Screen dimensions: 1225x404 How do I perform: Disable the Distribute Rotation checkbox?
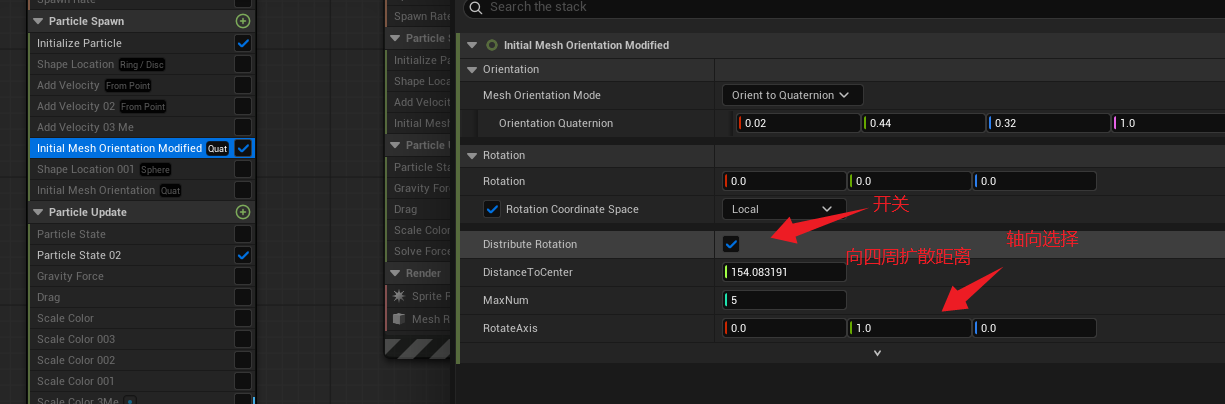731,245
